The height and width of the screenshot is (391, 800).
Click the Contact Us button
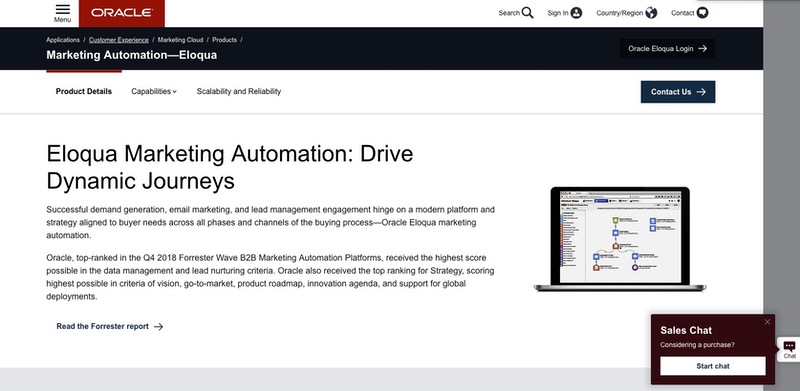(x=678, y=92)
